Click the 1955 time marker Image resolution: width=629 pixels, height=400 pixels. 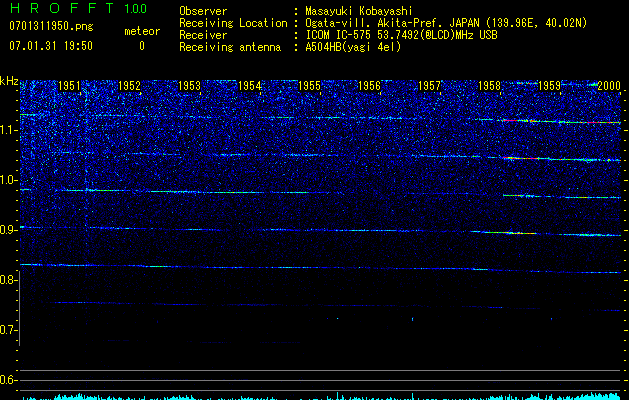(x=309, y=86)
